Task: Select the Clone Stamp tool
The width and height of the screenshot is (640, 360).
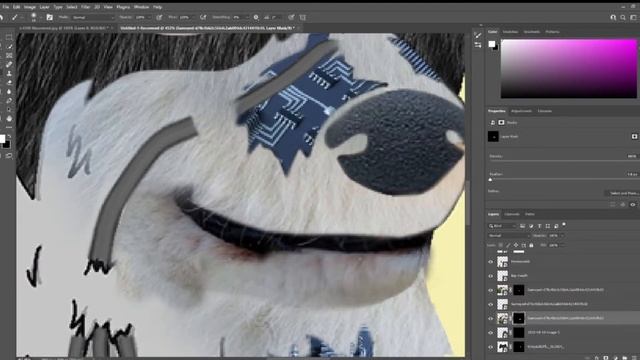Action: [x=9, y=73]
